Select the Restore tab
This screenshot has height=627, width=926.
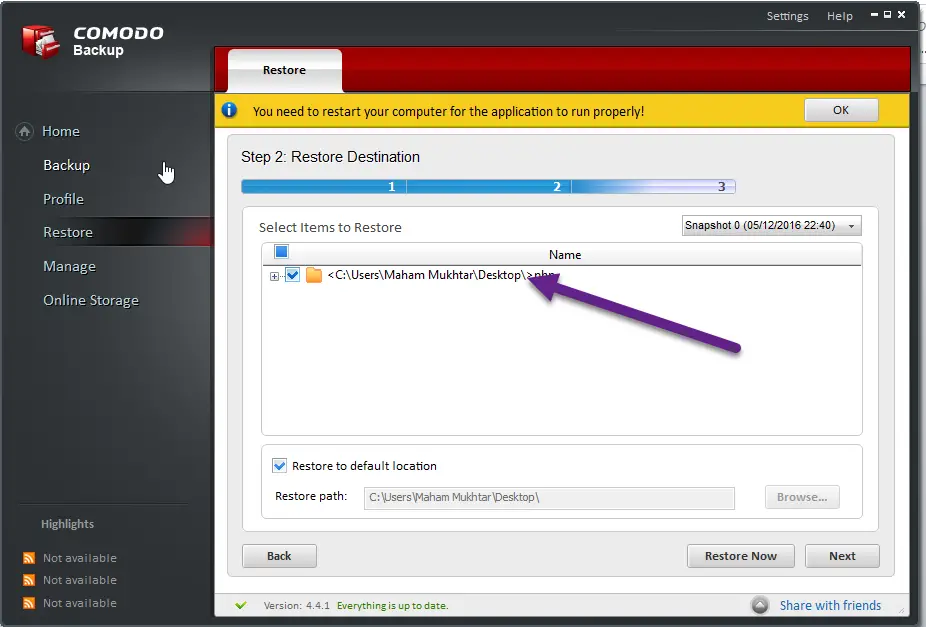pyautogui.click(x=285, y=70)
